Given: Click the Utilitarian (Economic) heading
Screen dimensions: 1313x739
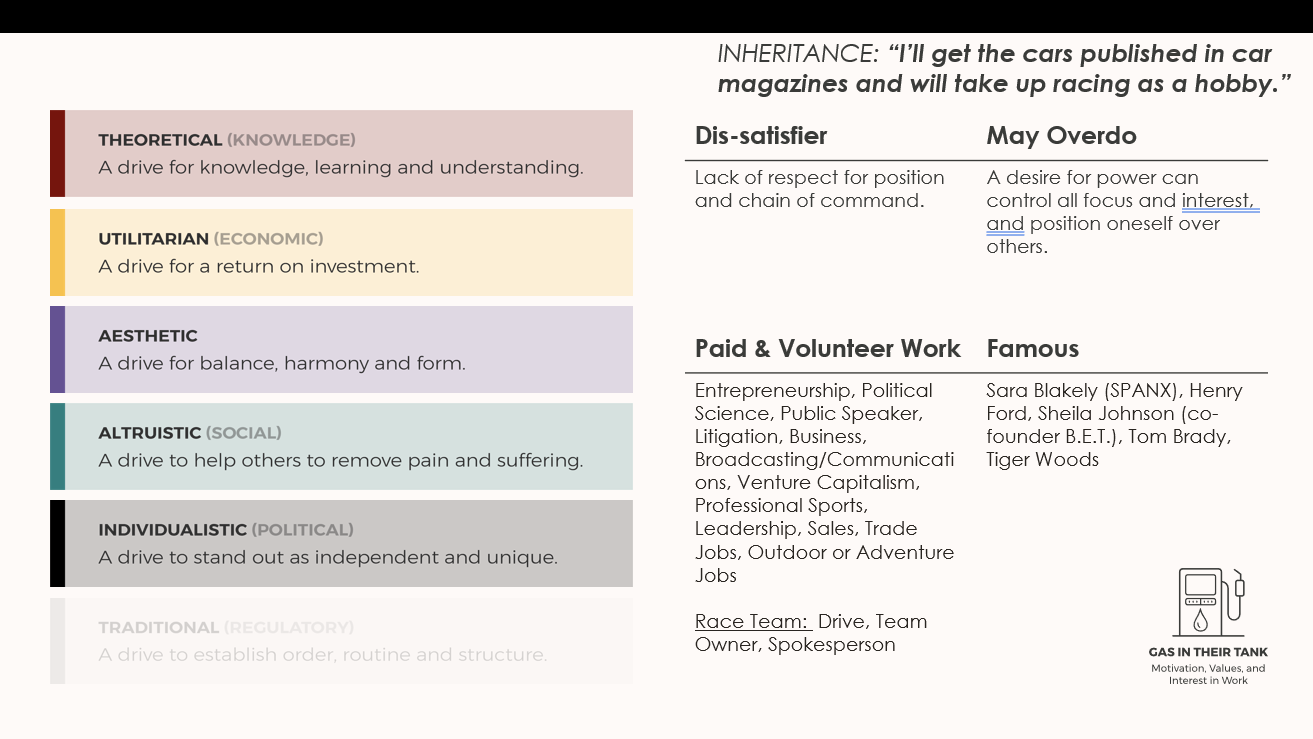Looking at the screenshot, I should tap(210, 239).
